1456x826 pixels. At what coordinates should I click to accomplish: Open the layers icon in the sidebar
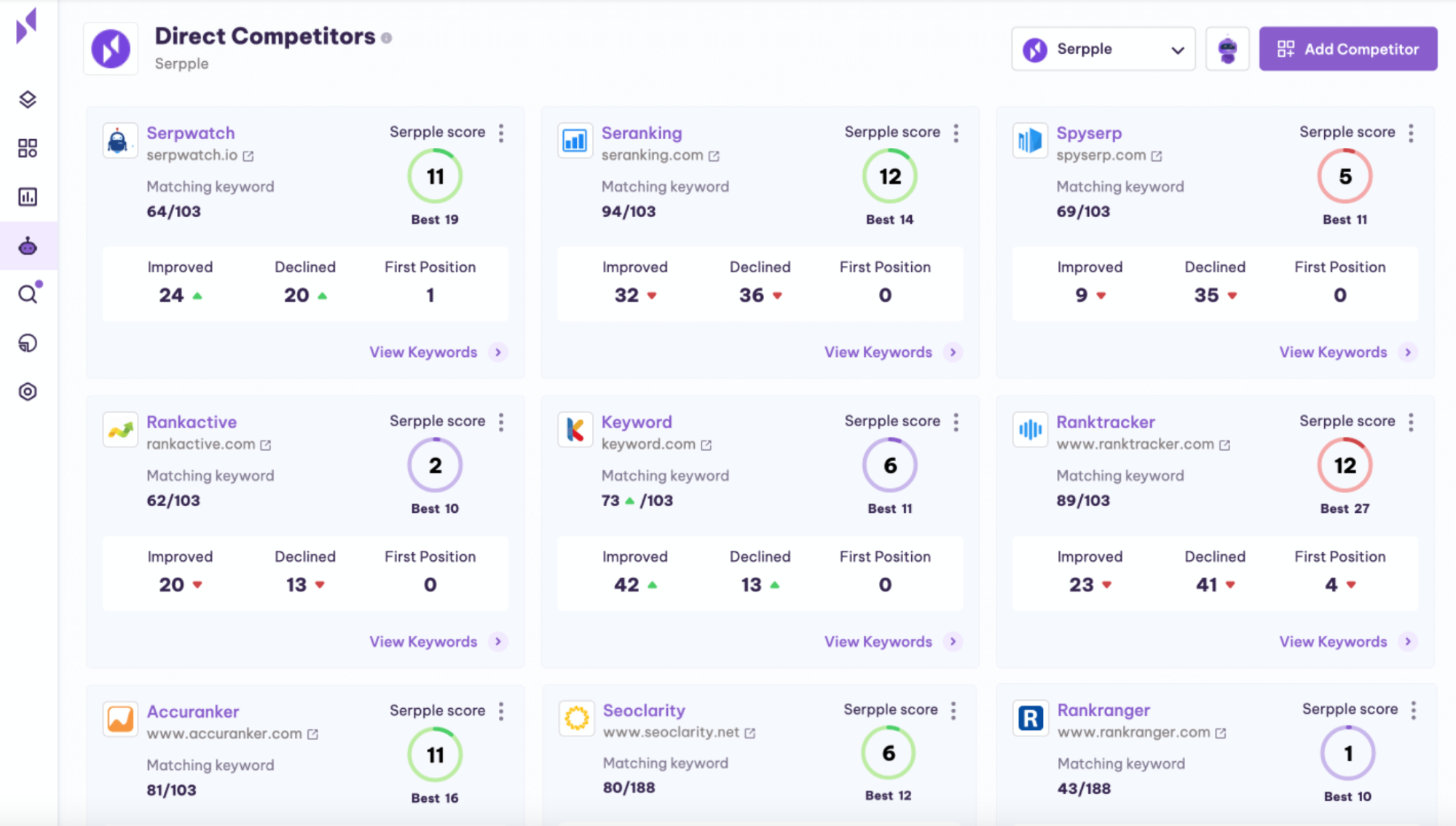(28, 99)
